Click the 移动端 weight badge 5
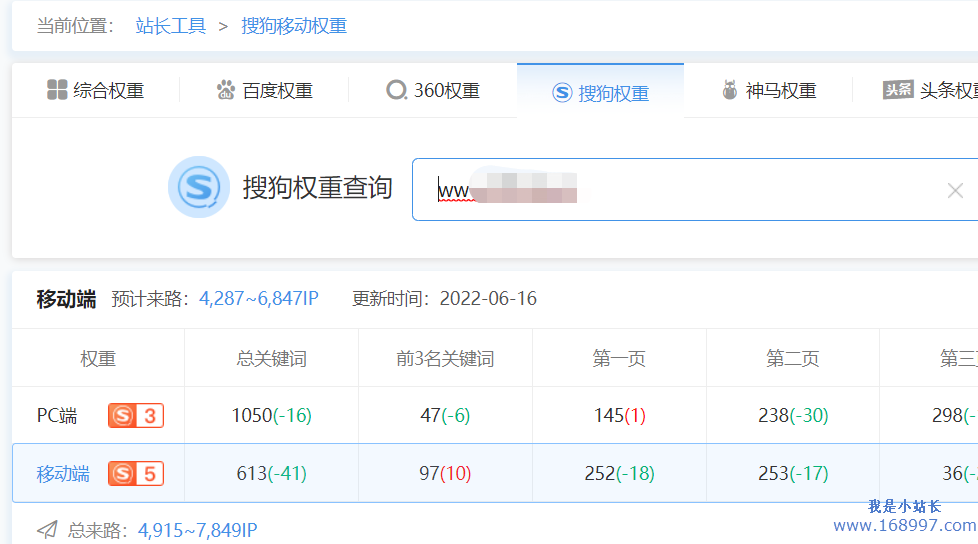 pyautogui.click(x=136, y=474)
